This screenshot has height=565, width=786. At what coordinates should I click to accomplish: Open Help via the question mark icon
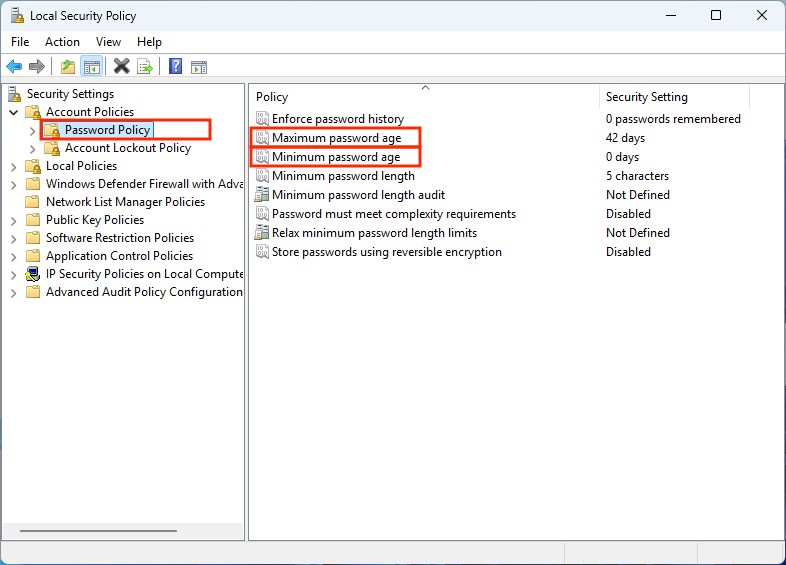click(x=175, y=66)
